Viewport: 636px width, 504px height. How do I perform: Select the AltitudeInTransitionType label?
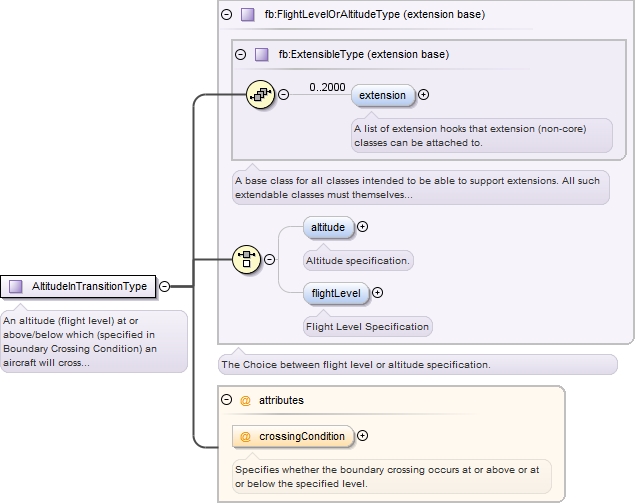coord(89,287)
